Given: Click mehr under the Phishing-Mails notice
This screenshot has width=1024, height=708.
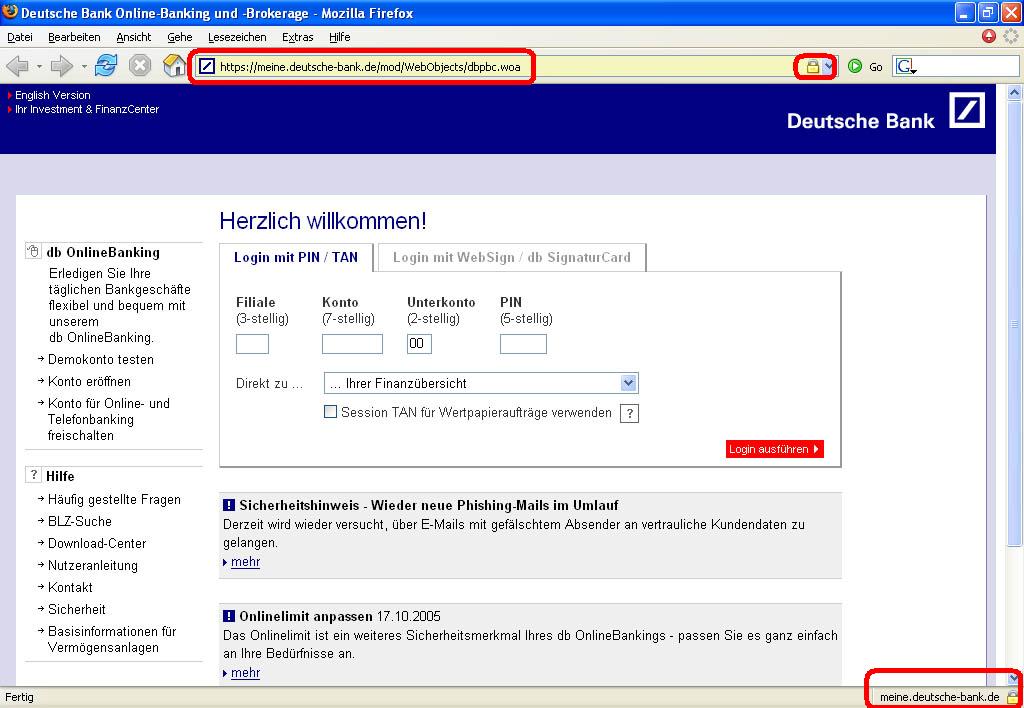Looking at the screenshot, I should (246, 562).
